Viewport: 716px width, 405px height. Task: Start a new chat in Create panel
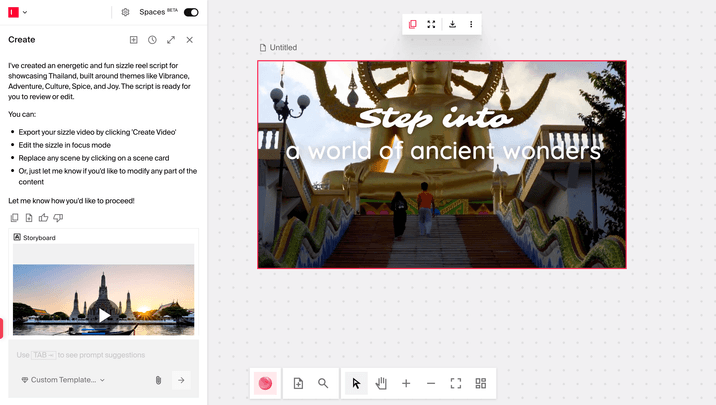(134, 40)
